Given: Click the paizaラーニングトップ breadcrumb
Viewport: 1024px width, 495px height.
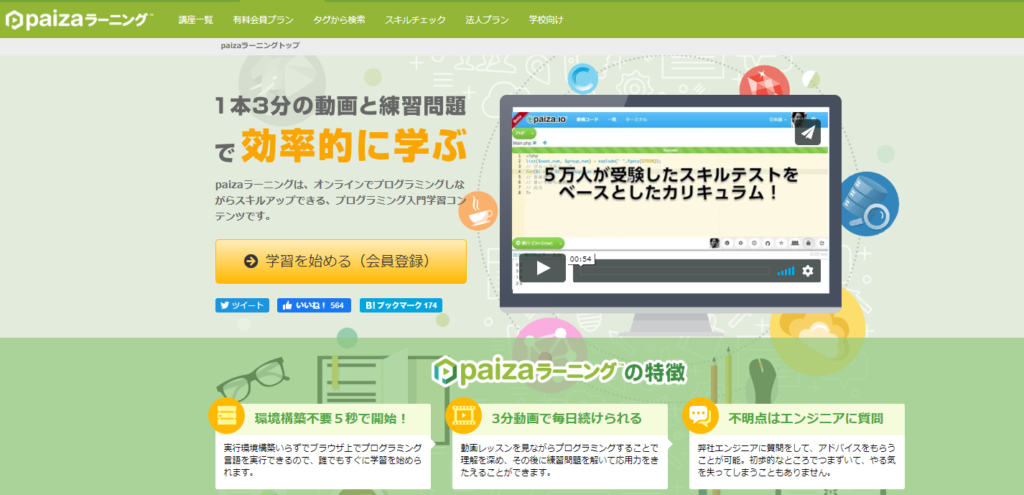Looking at the screenshot, I should [x=261, y=45].
